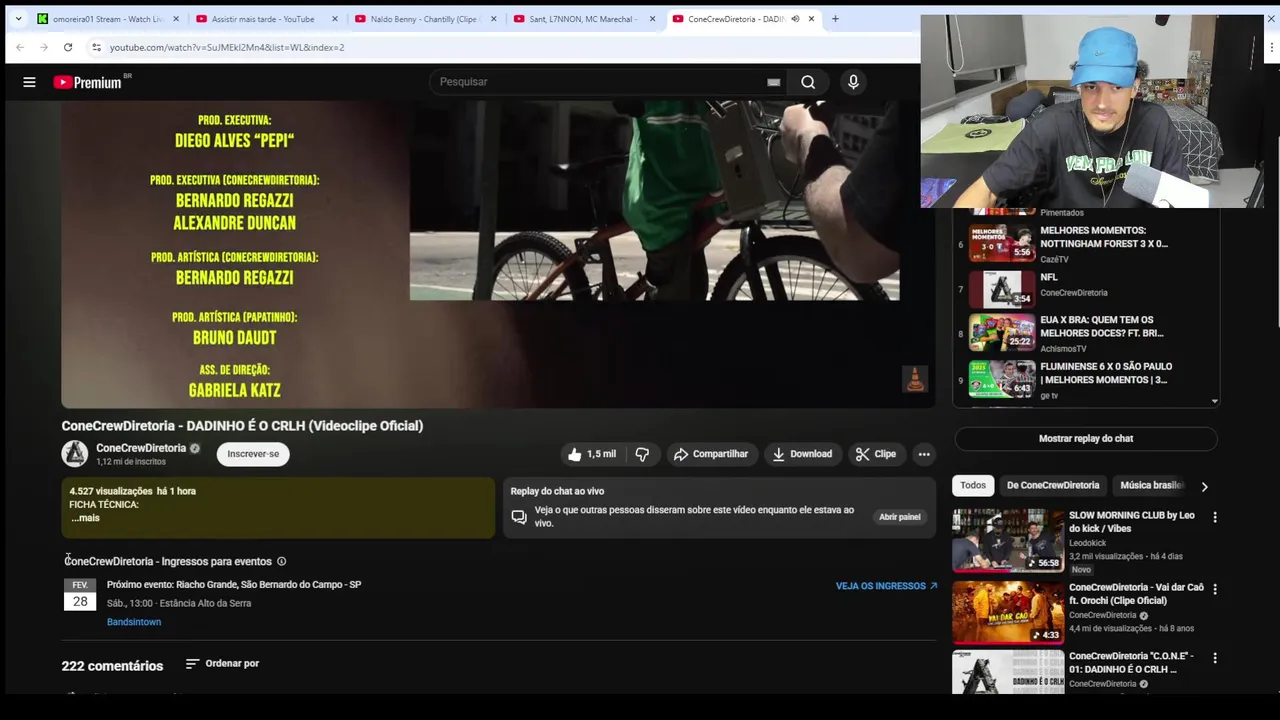Viewport: 1280px width, 720px height.
Task: Click the info icon beside Ingressos para eventos
Action: pyautogui.click(x=281, y=561)
